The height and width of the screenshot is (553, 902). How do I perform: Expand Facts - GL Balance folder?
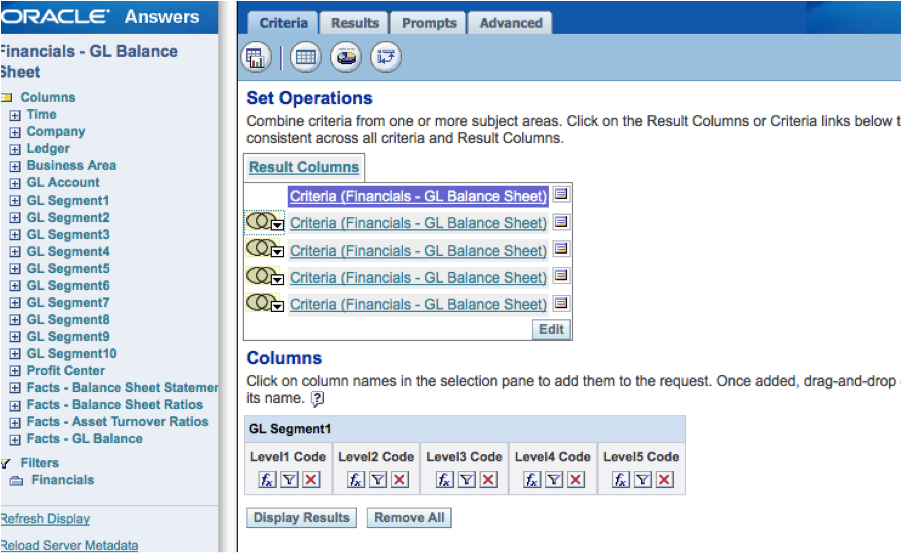tap(15, 440)
